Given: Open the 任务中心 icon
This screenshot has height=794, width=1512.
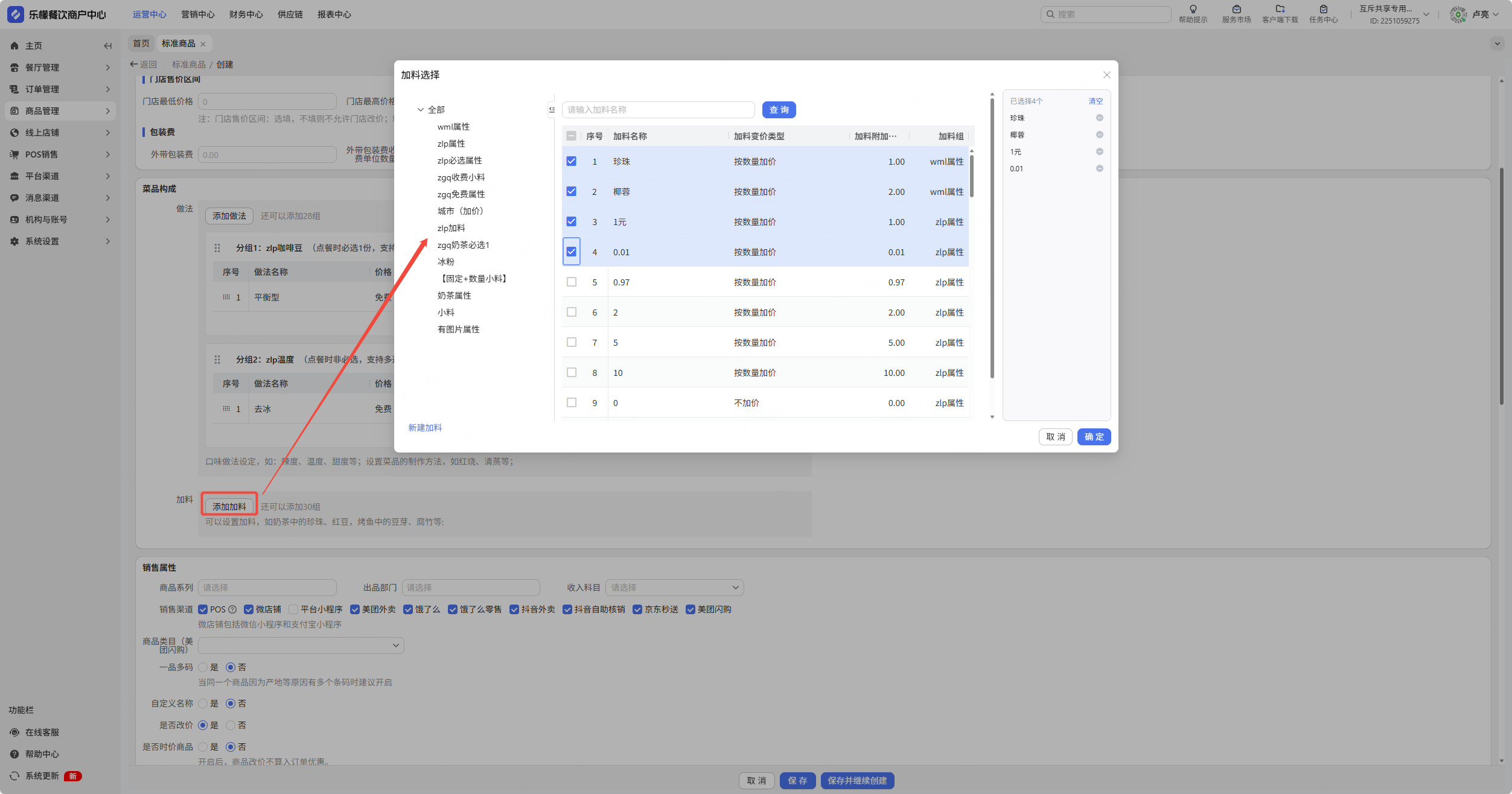Looking at the screenshot, I should pyautogui.click(x=1323, y=9).
